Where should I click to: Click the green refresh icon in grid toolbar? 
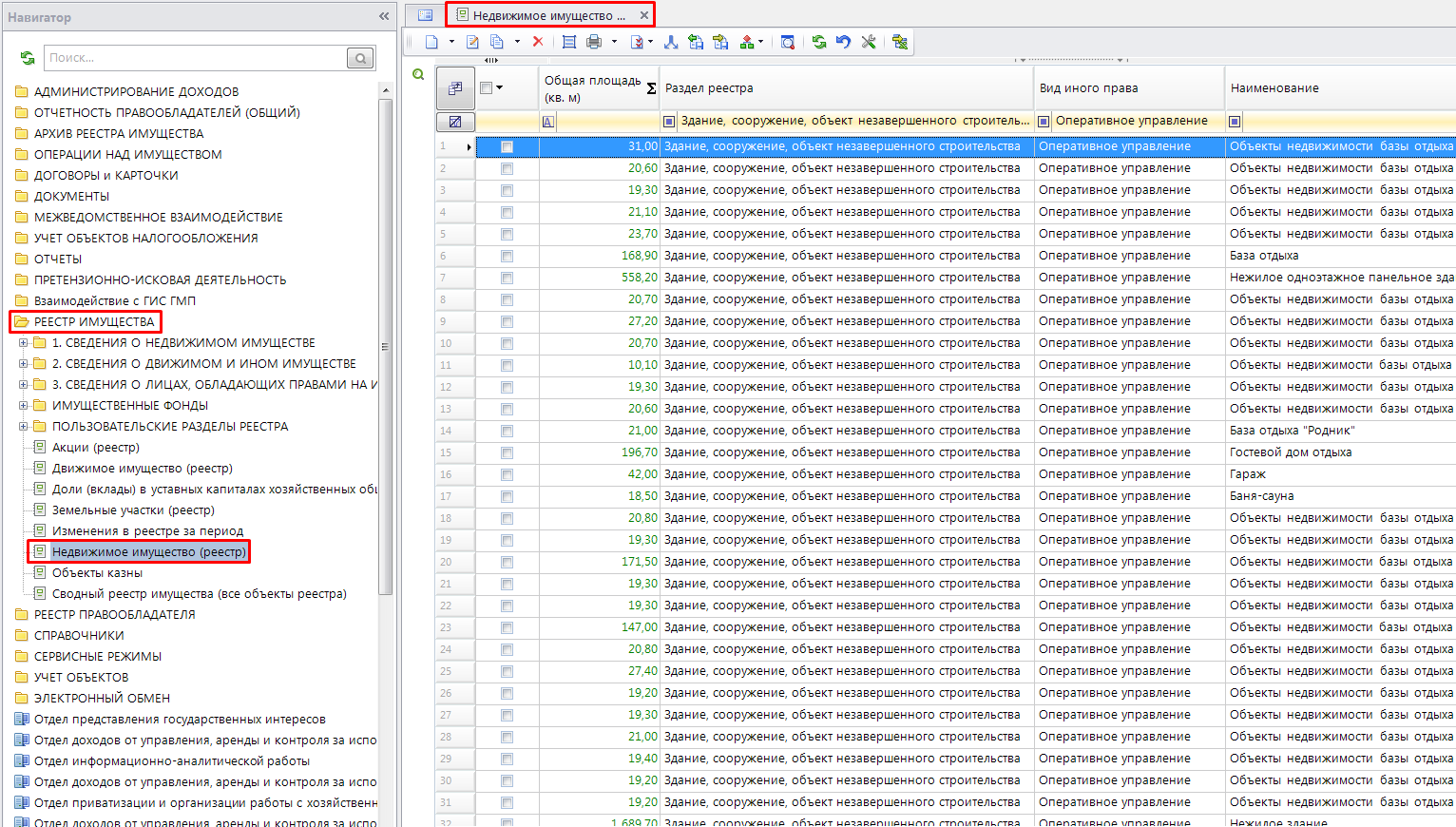819,42
